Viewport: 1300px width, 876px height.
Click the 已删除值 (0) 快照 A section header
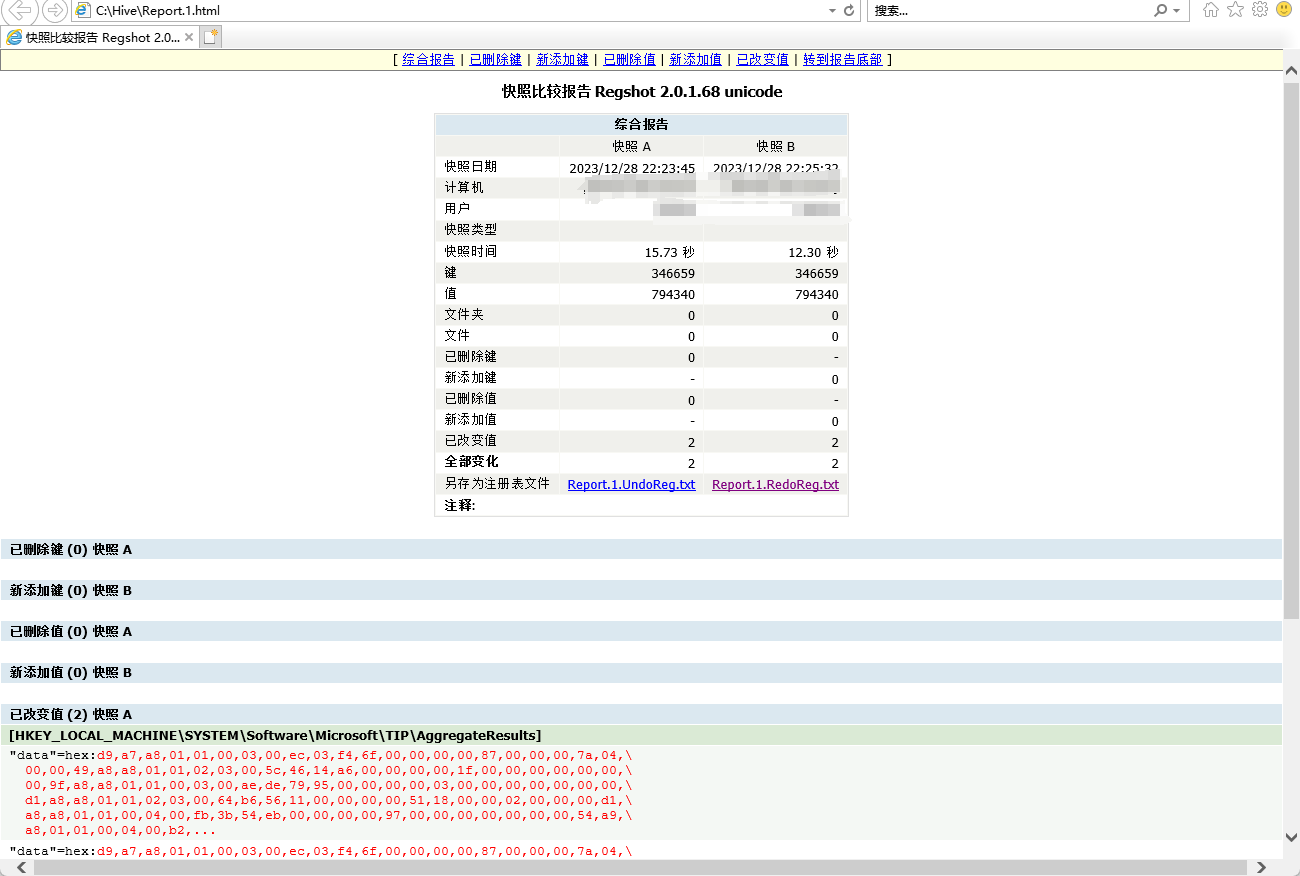[641, 632]
